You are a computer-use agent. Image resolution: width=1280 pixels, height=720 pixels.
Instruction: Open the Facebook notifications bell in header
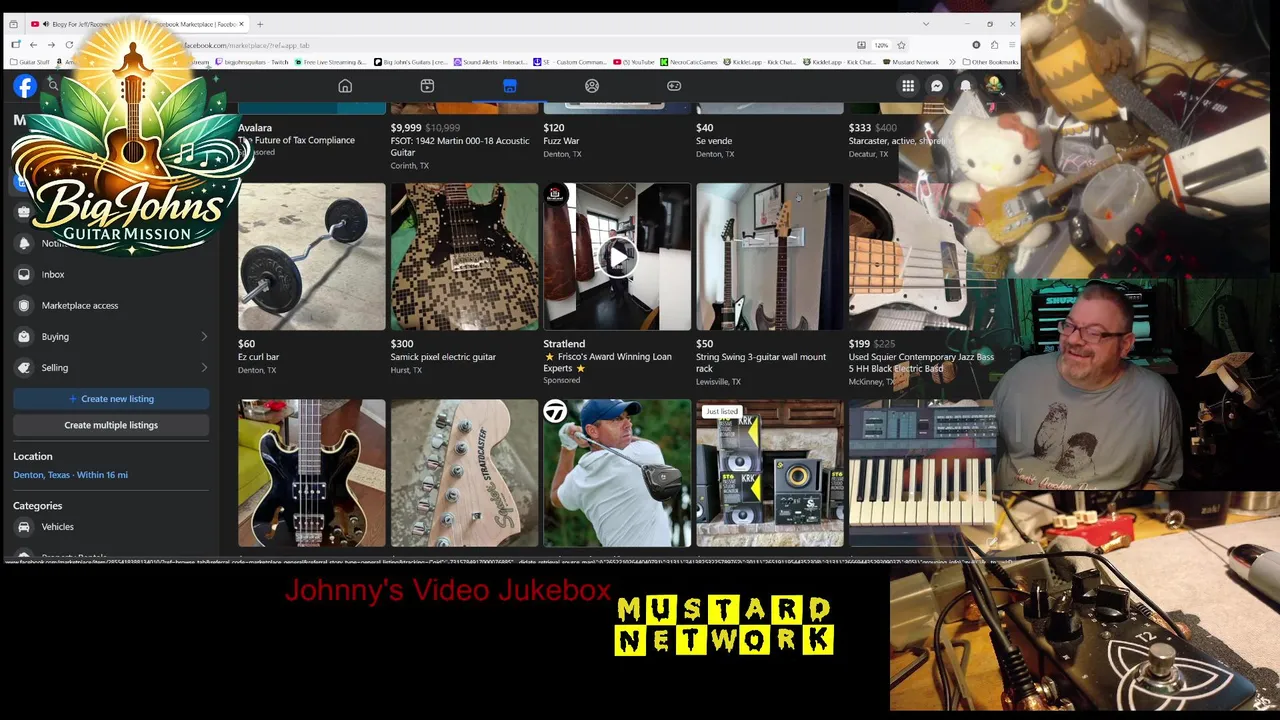pos(965,86)
